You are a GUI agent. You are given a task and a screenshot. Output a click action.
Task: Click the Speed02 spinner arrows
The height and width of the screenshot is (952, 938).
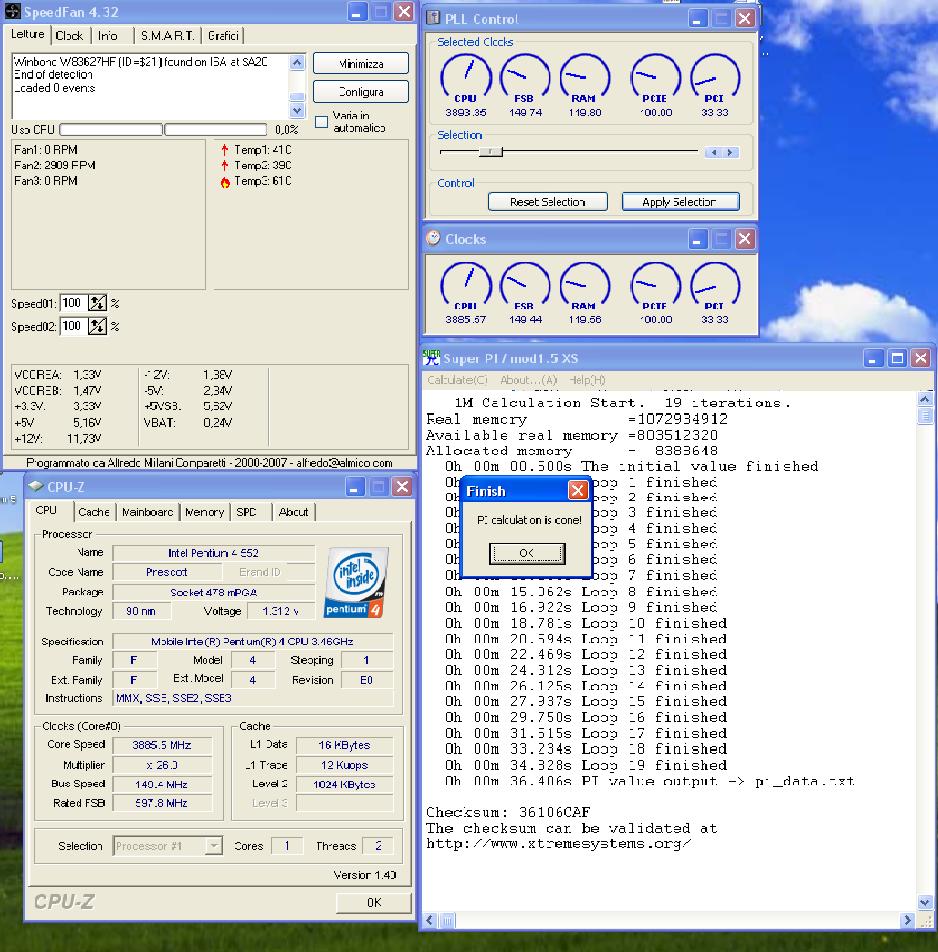pyautogui.click(x=97, y=326)
